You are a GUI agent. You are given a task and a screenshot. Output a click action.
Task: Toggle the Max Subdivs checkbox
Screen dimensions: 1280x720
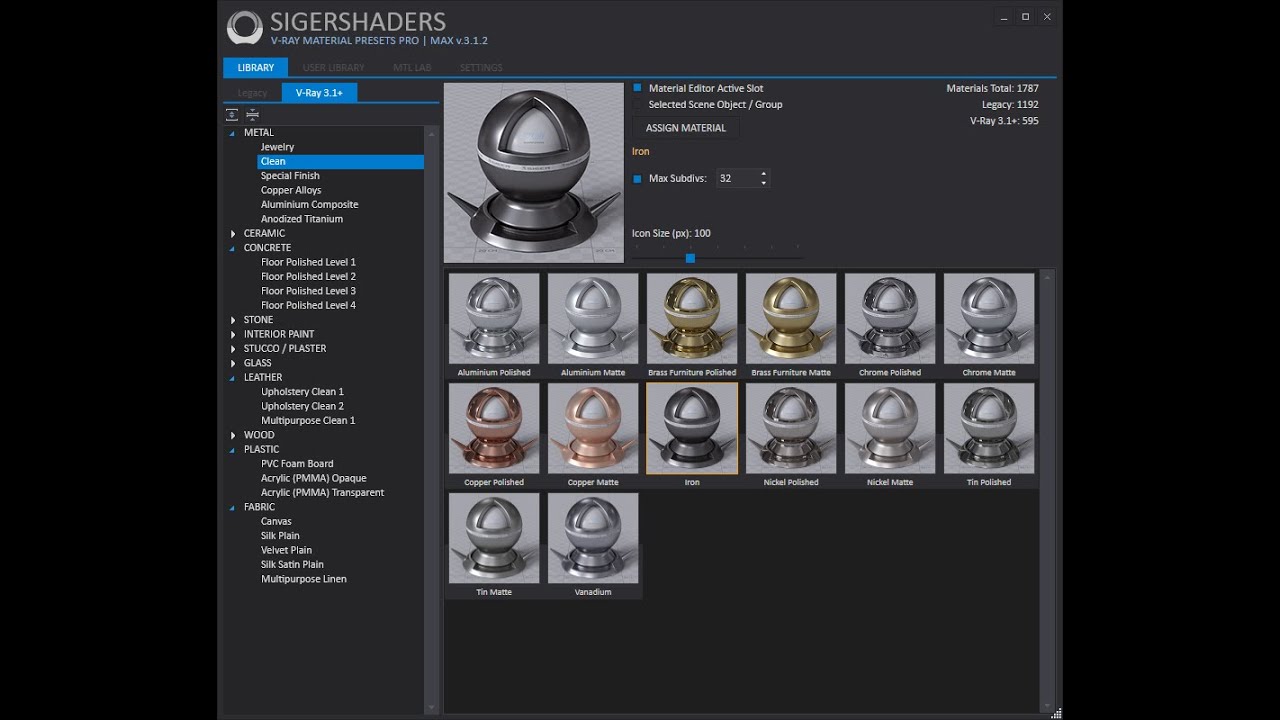pyautogui.click(x=638, y=178)
